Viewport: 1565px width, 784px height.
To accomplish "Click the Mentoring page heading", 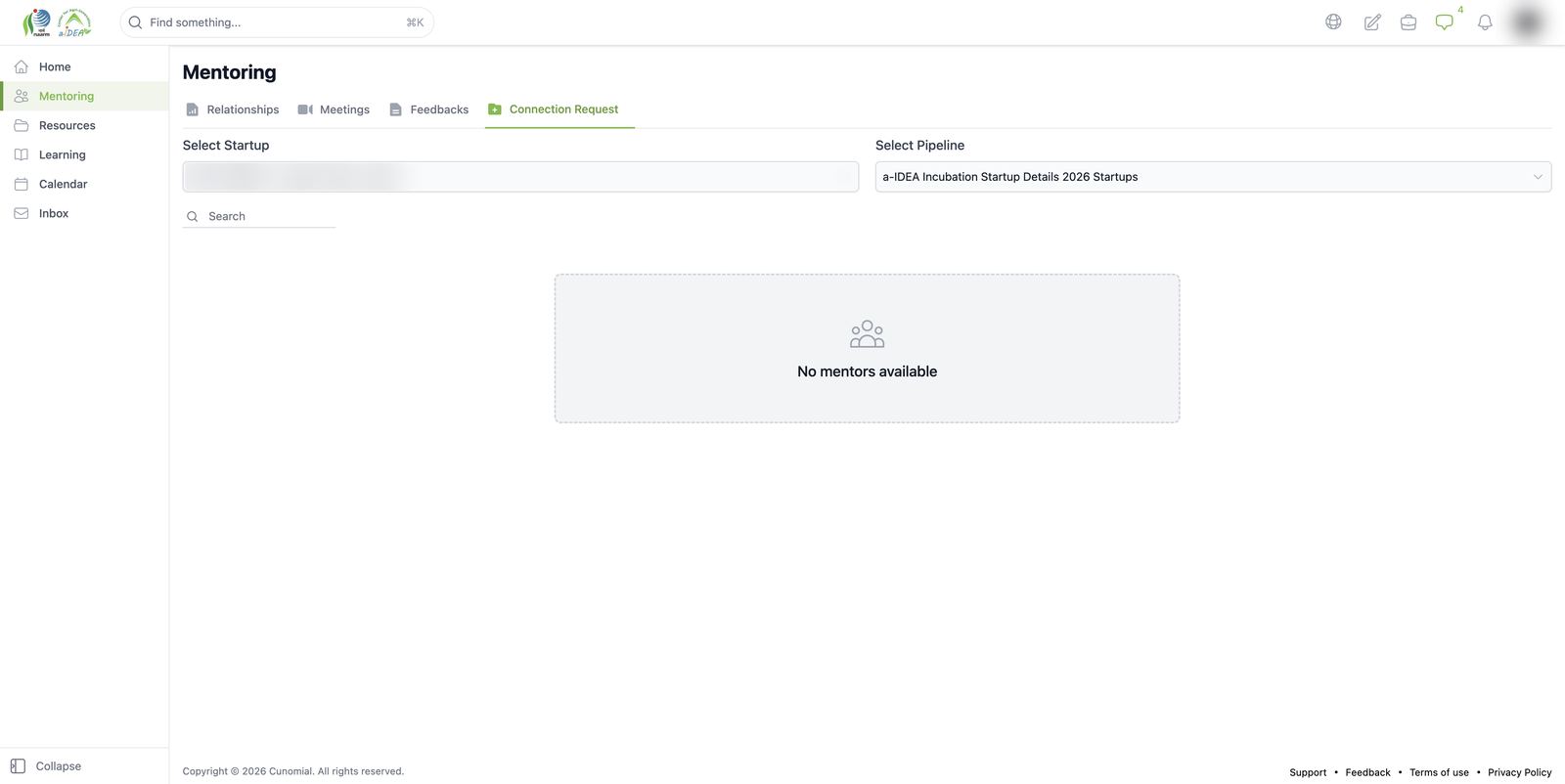I will (x=229, y=72).
